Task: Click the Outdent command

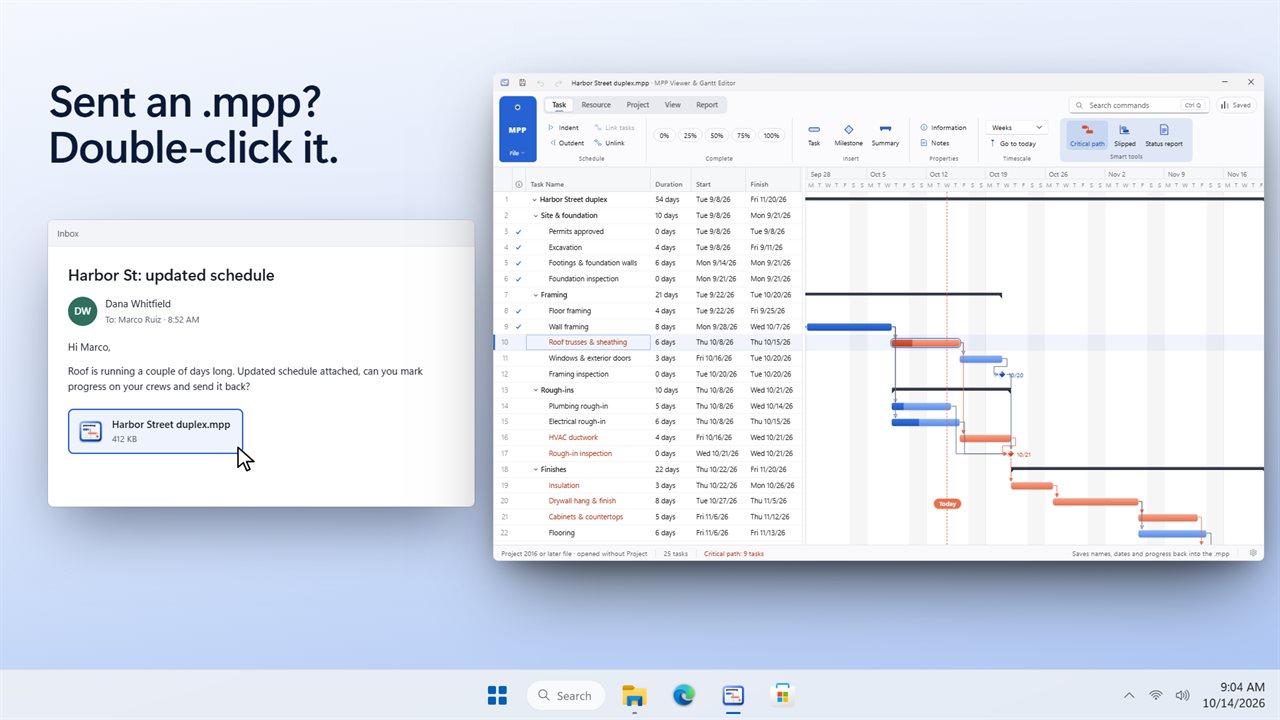Action: pyautogui.click(x=566, y=143)
